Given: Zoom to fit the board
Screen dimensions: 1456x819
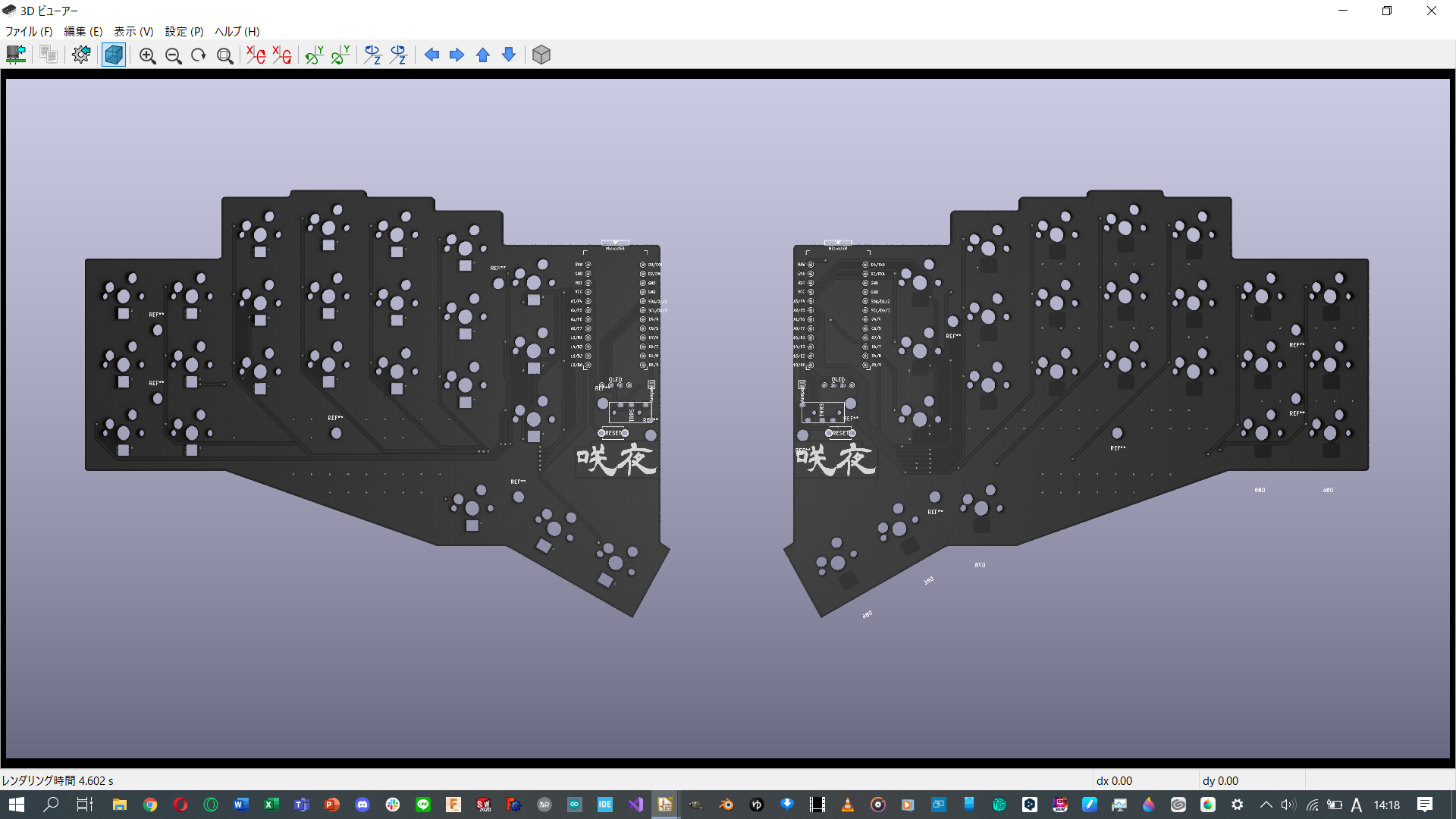Looking at the screenshot, I should (224, 55).
